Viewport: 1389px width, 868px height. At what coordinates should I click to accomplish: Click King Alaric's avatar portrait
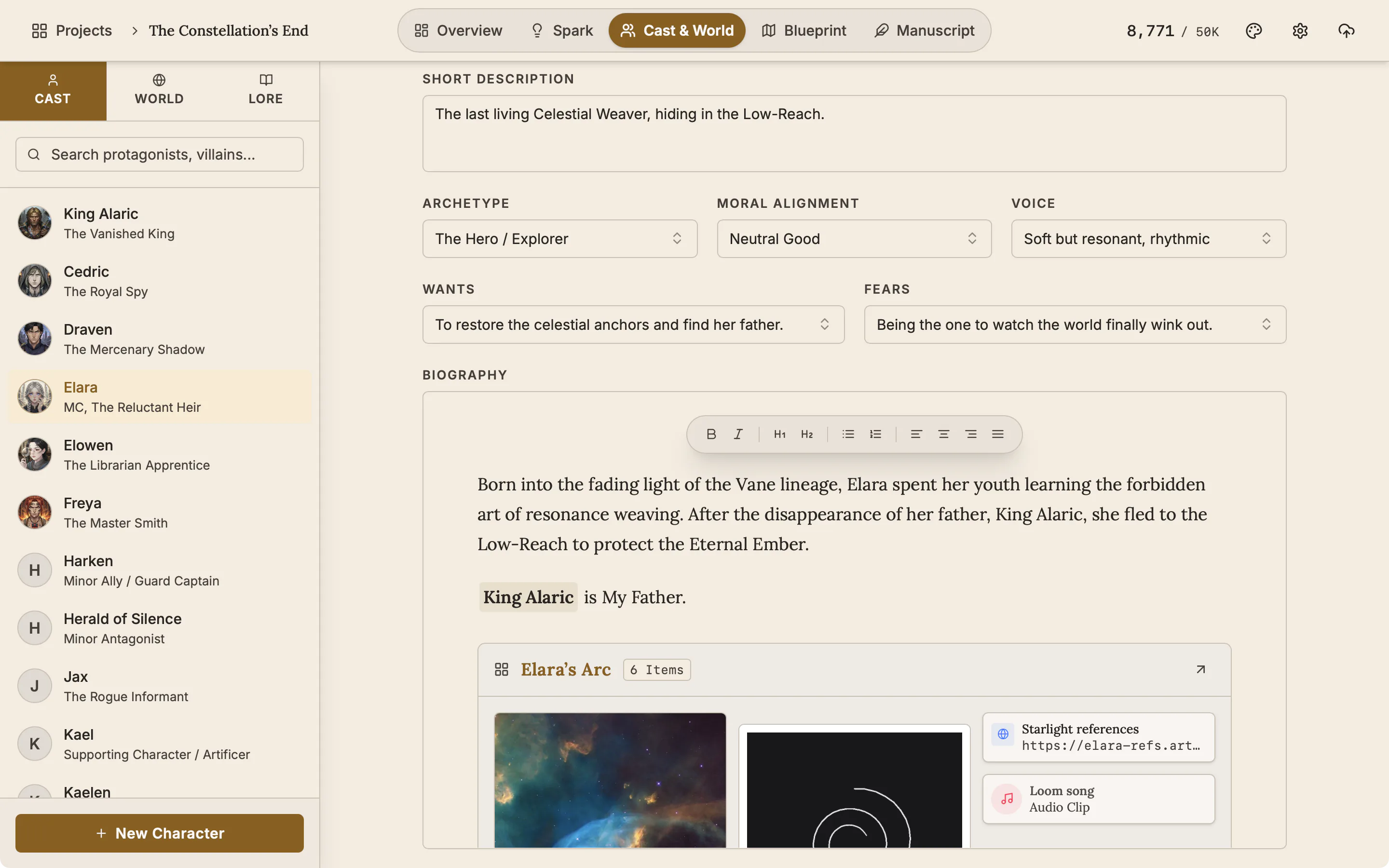point(34,223)
